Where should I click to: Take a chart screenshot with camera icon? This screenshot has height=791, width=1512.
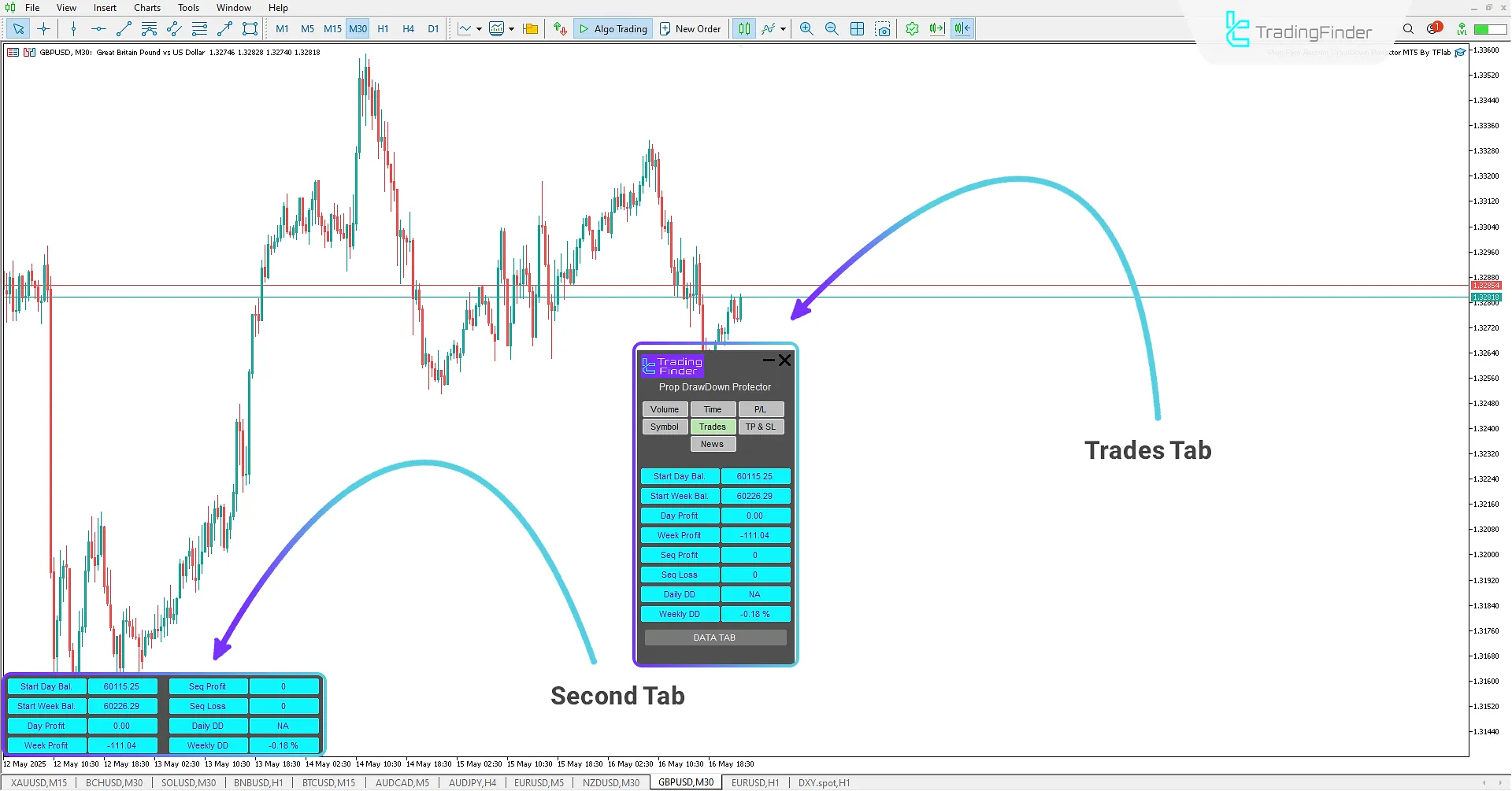tap(883, 29)
